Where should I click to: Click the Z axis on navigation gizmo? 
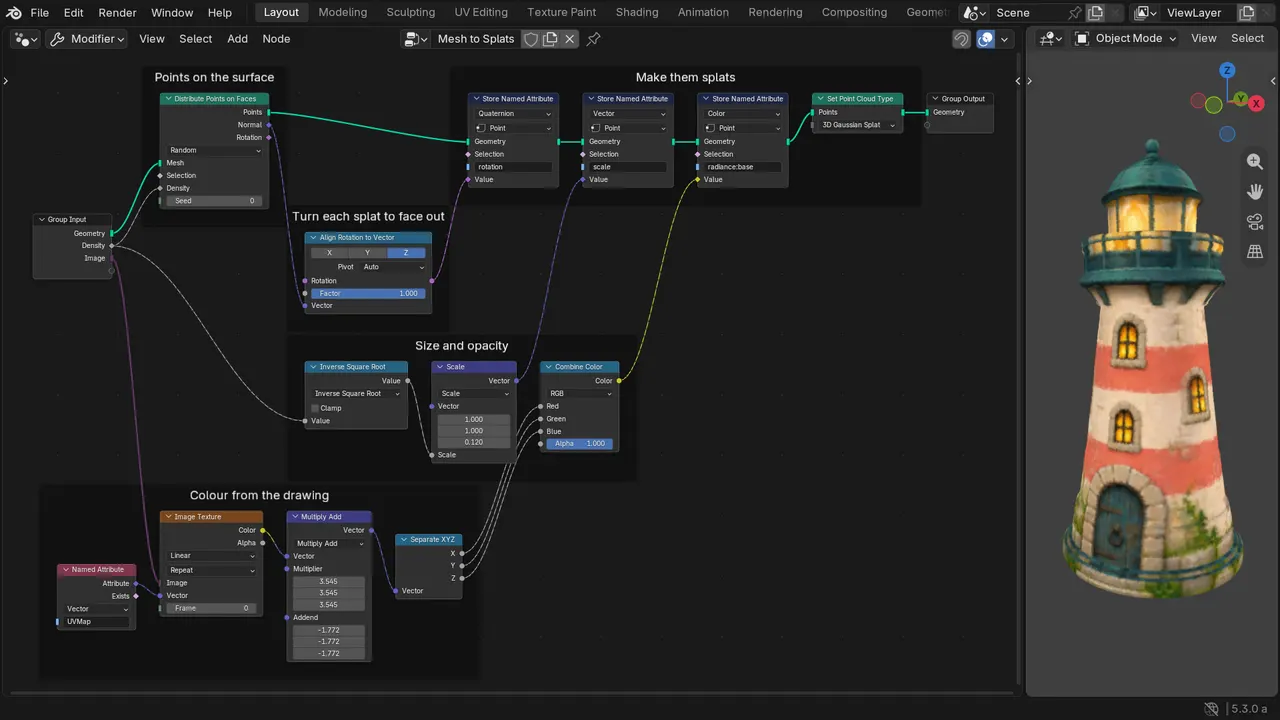pos(1227,70)
